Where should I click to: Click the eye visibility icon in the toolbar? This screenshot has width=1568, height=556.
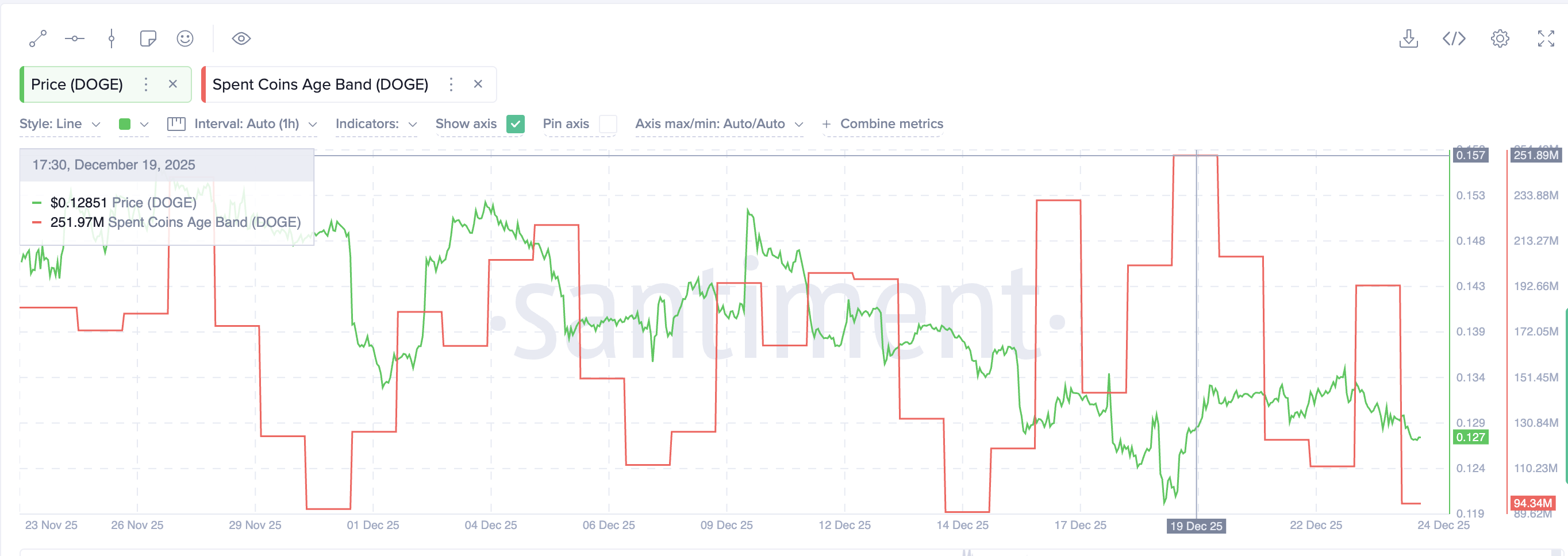(x=241, y=38)
